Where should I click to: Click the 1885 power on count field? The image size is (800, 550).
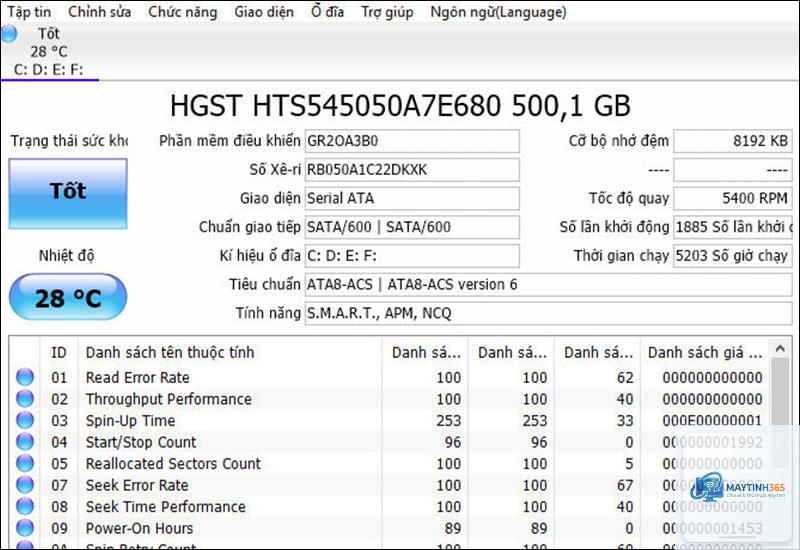tap(733, 227)
